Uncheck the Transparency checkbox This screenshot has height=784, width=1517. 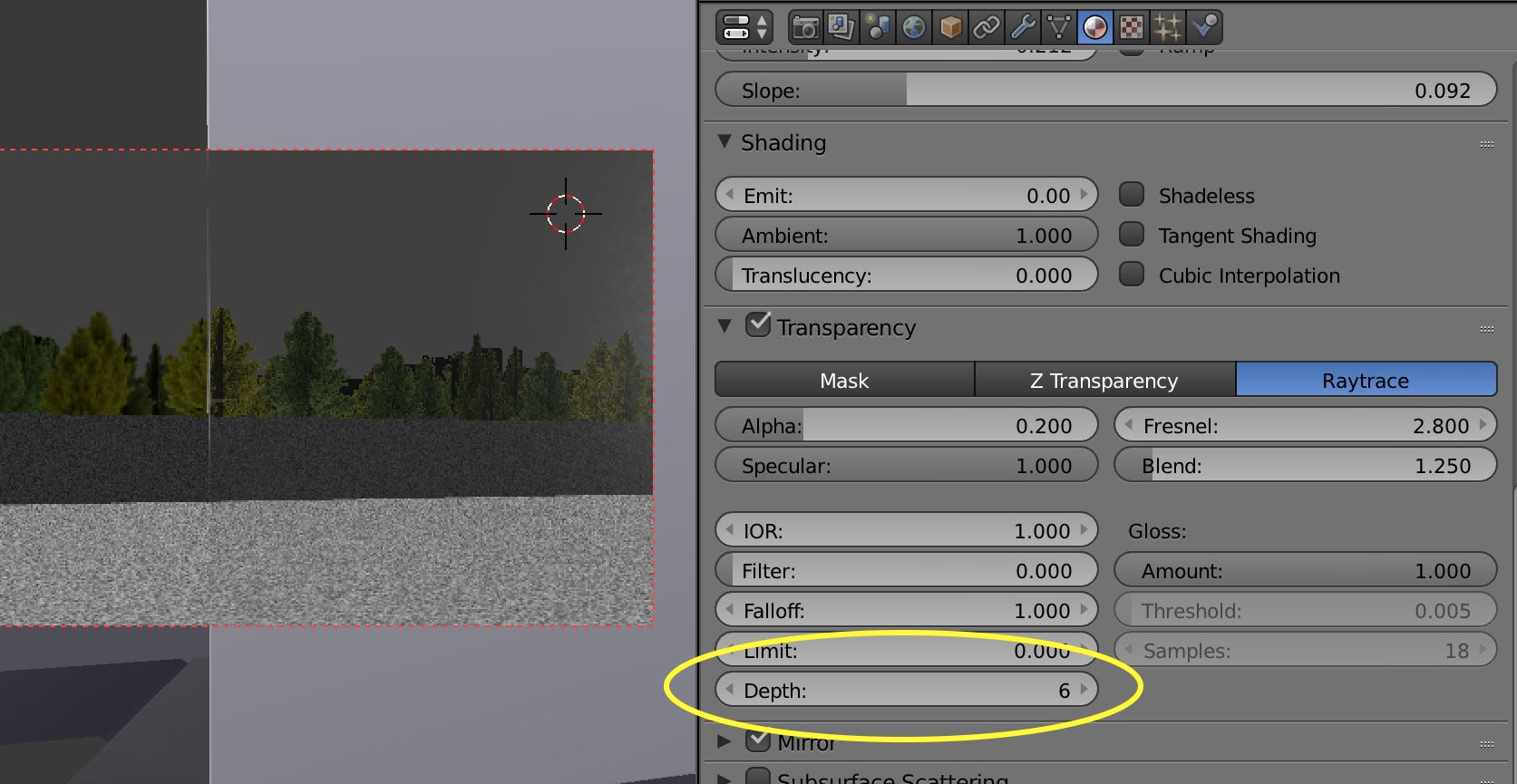[758, 324]
